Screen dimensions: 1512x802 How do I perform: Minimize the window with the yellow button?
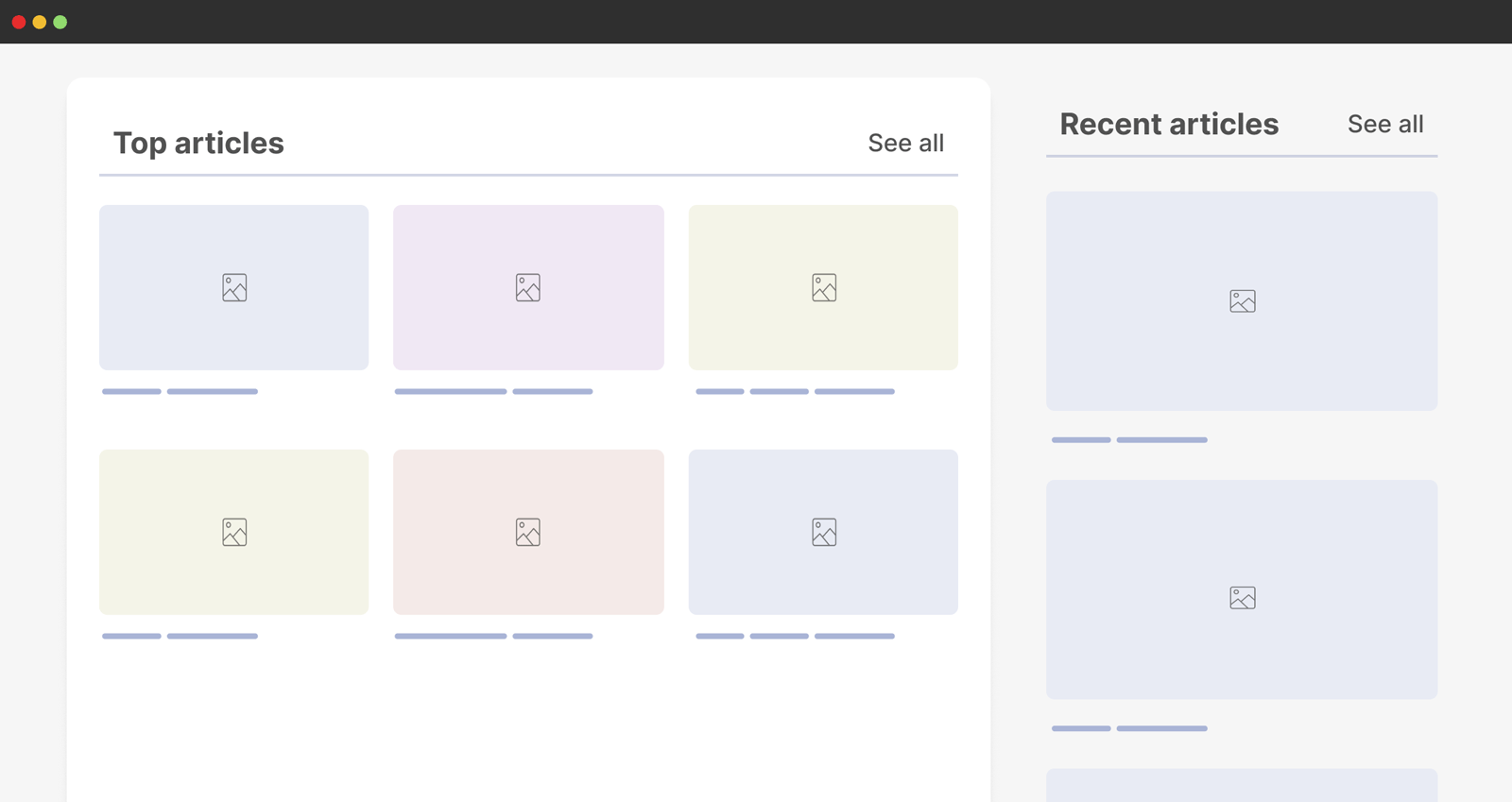pos(40,22)
